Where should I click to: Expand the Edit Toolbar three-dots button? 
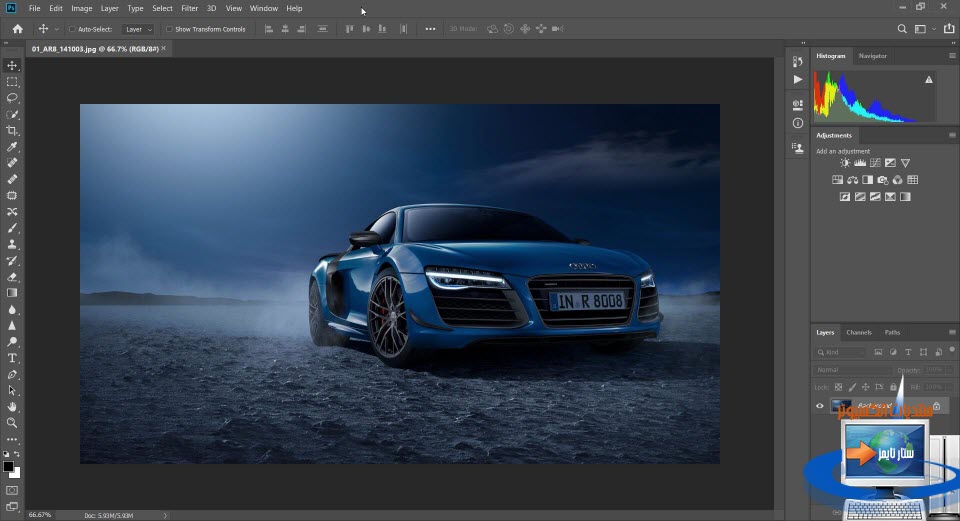12,440
